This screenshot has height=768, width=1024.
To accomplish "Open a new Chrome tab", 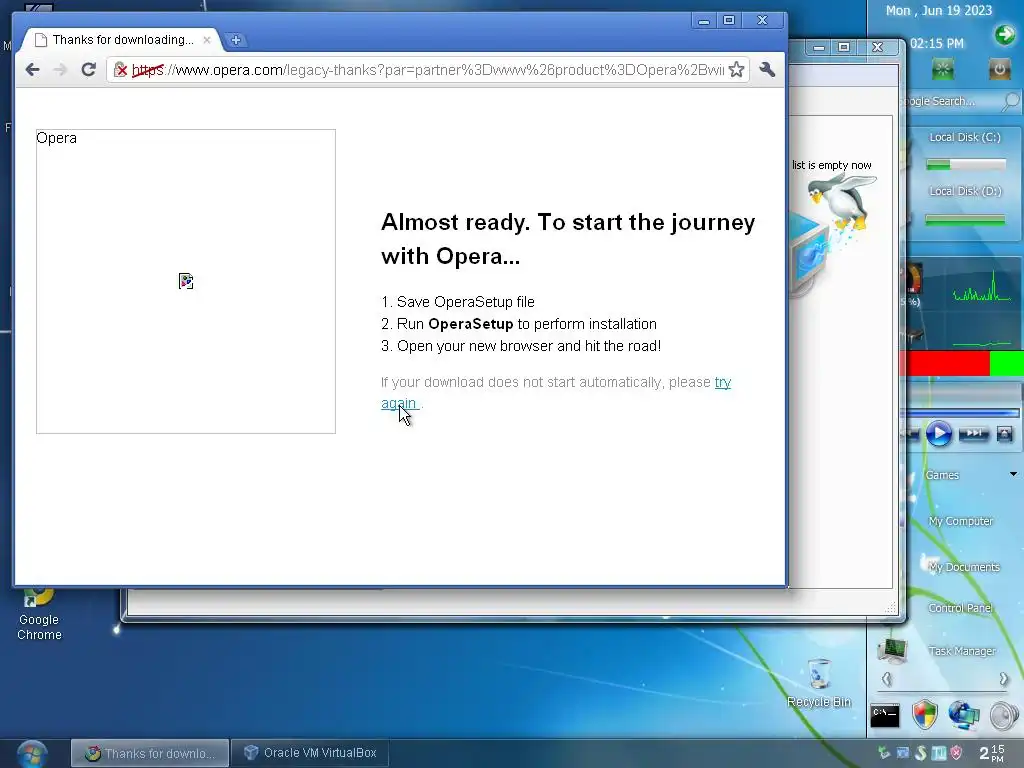I will click(x=236, y=40).
